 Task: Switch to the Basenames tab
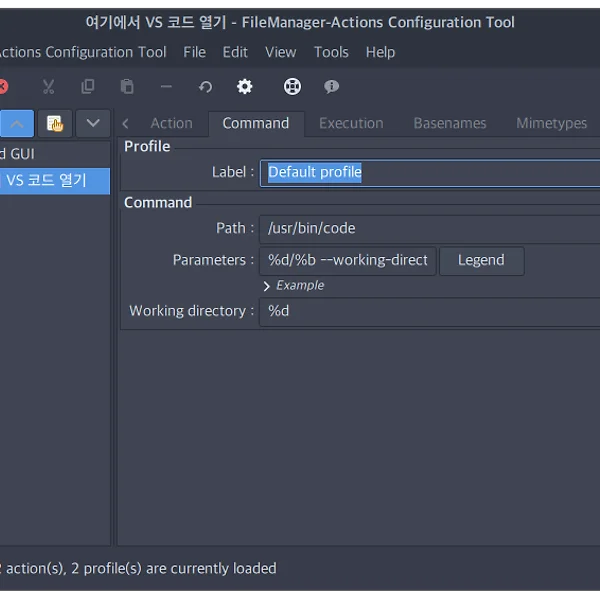pyautogui.click(x=450, y=124)
